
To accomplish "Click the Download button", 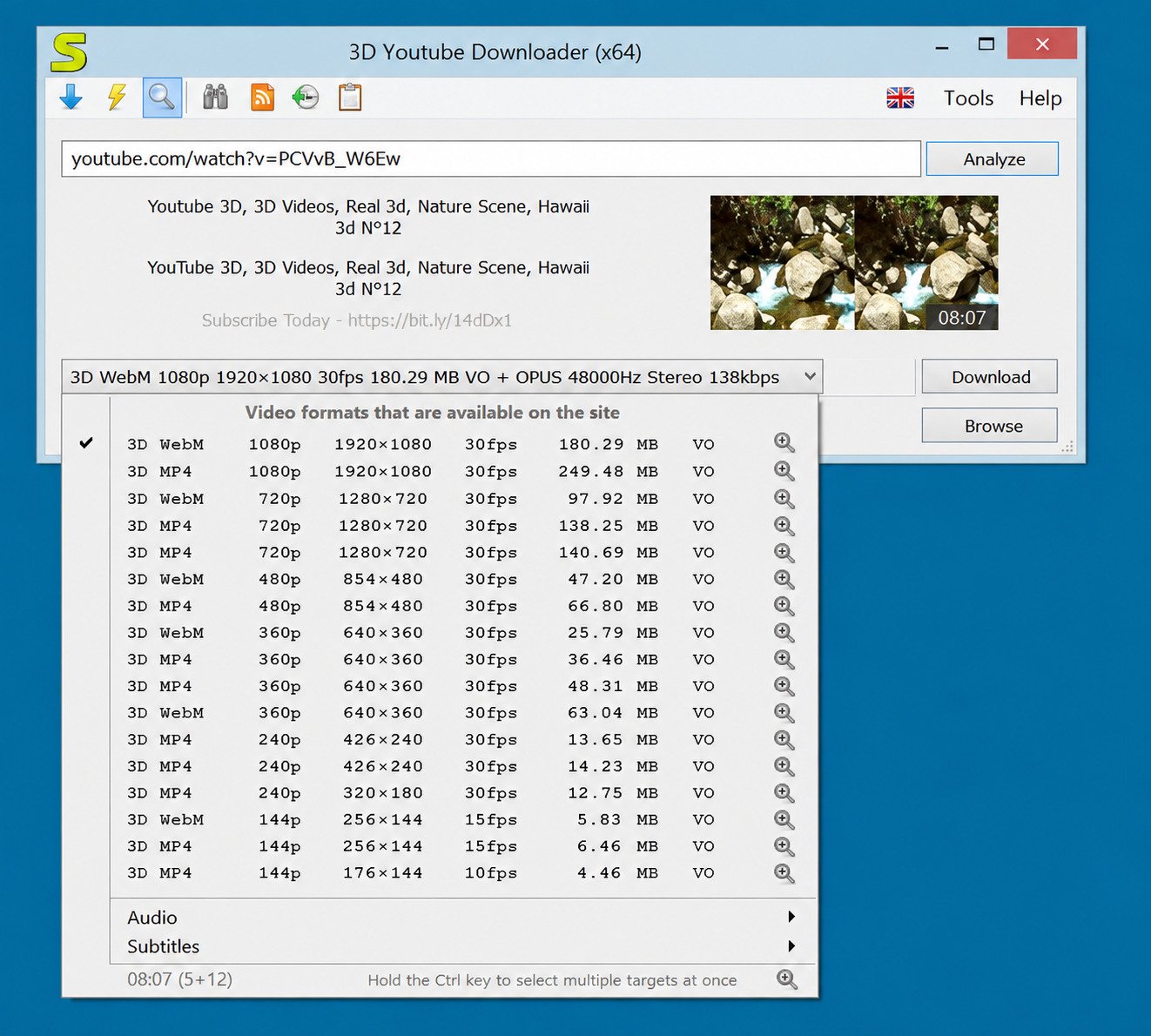I will click(x=990, y=377).
